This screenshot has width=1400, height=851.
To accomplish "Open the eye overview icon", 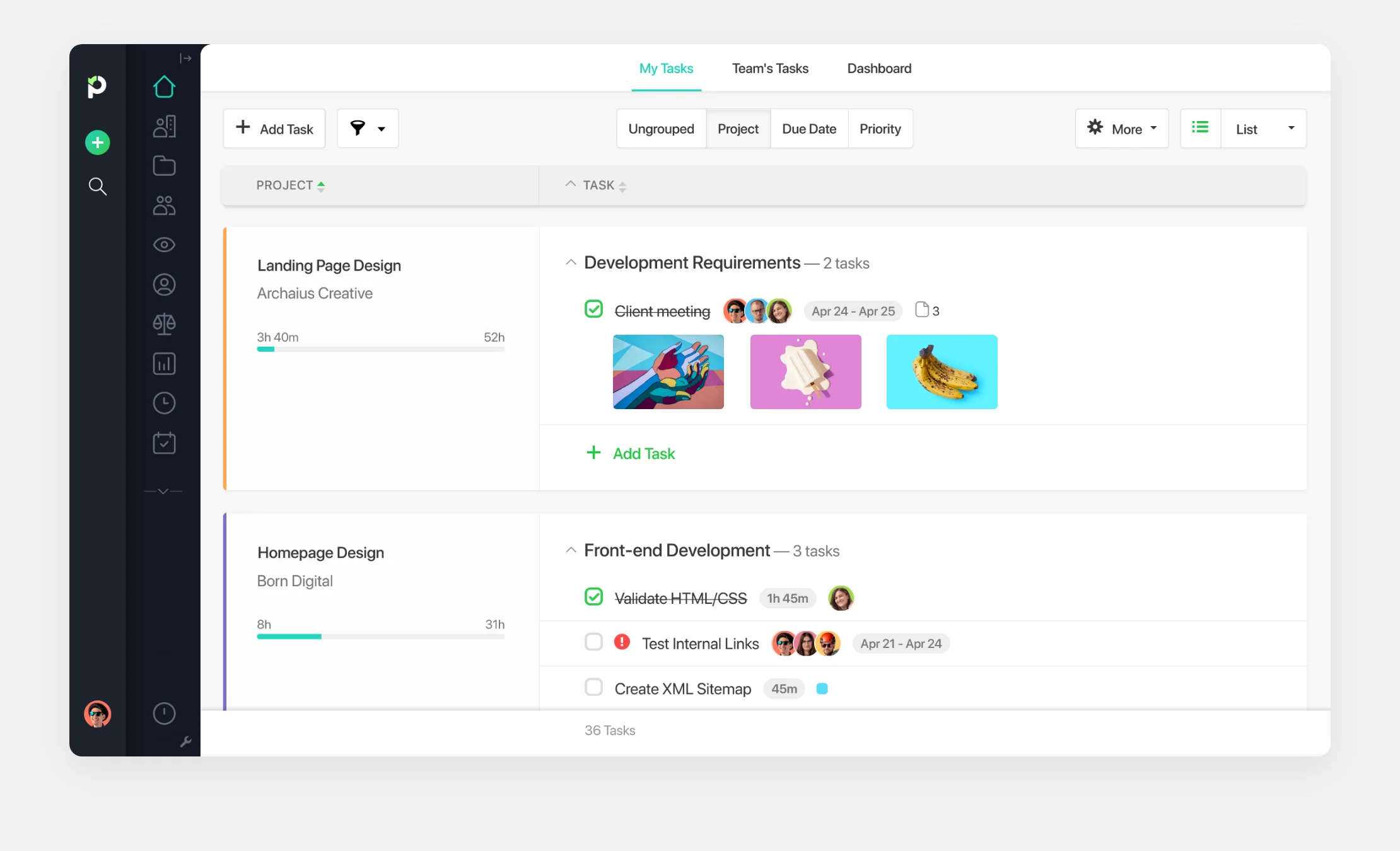I will point(164,245).
